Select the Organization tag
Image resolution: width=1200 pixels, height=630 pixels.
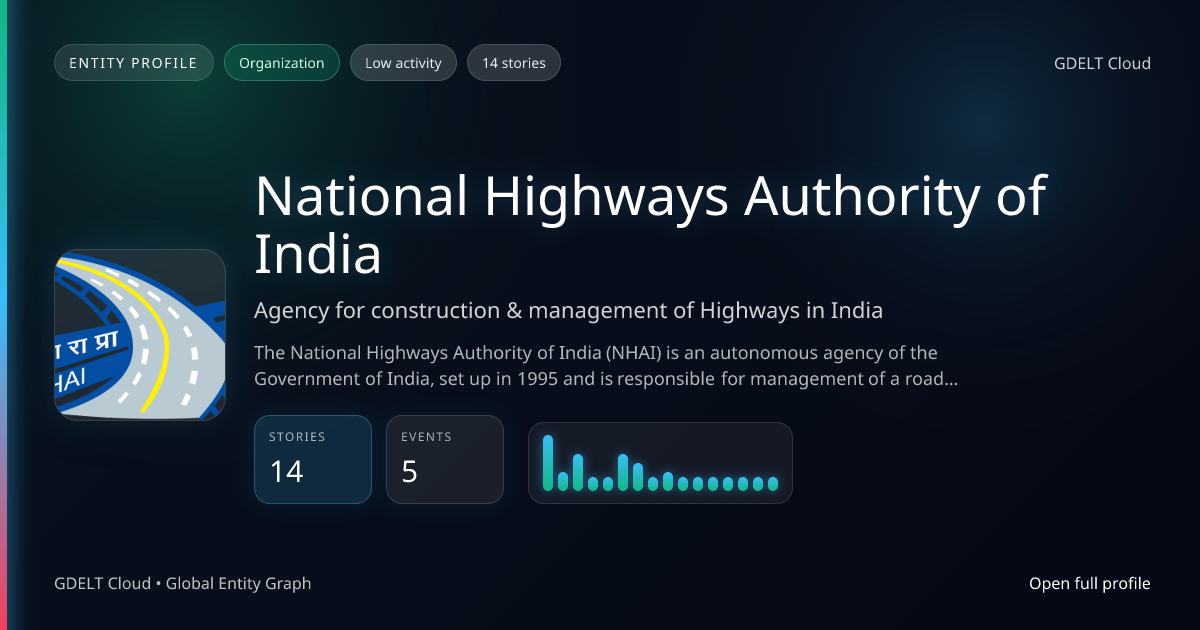tap(282, 63)
